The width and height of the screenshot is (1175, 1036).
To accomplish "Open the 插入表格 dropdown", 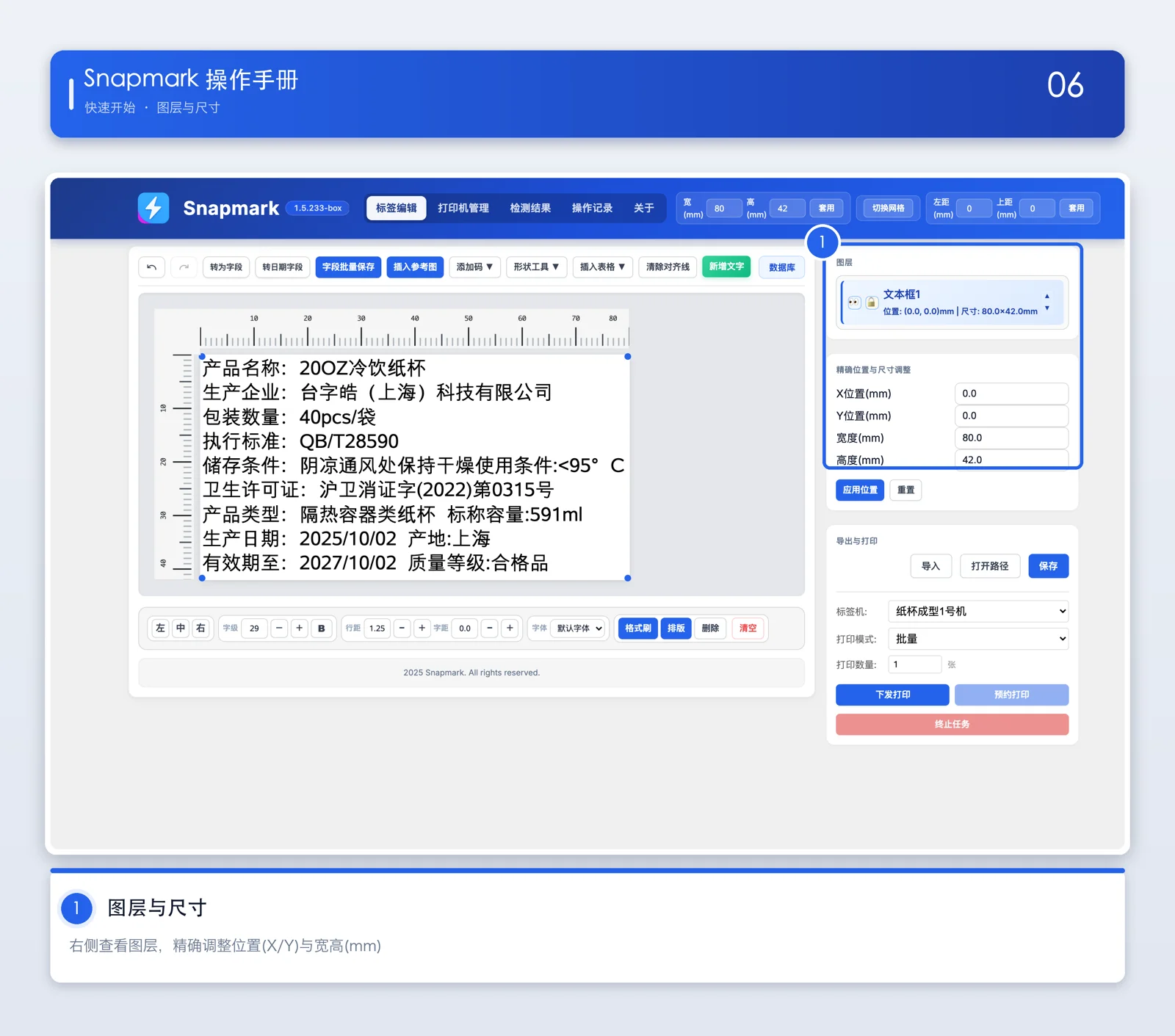I will coord(602,267).
